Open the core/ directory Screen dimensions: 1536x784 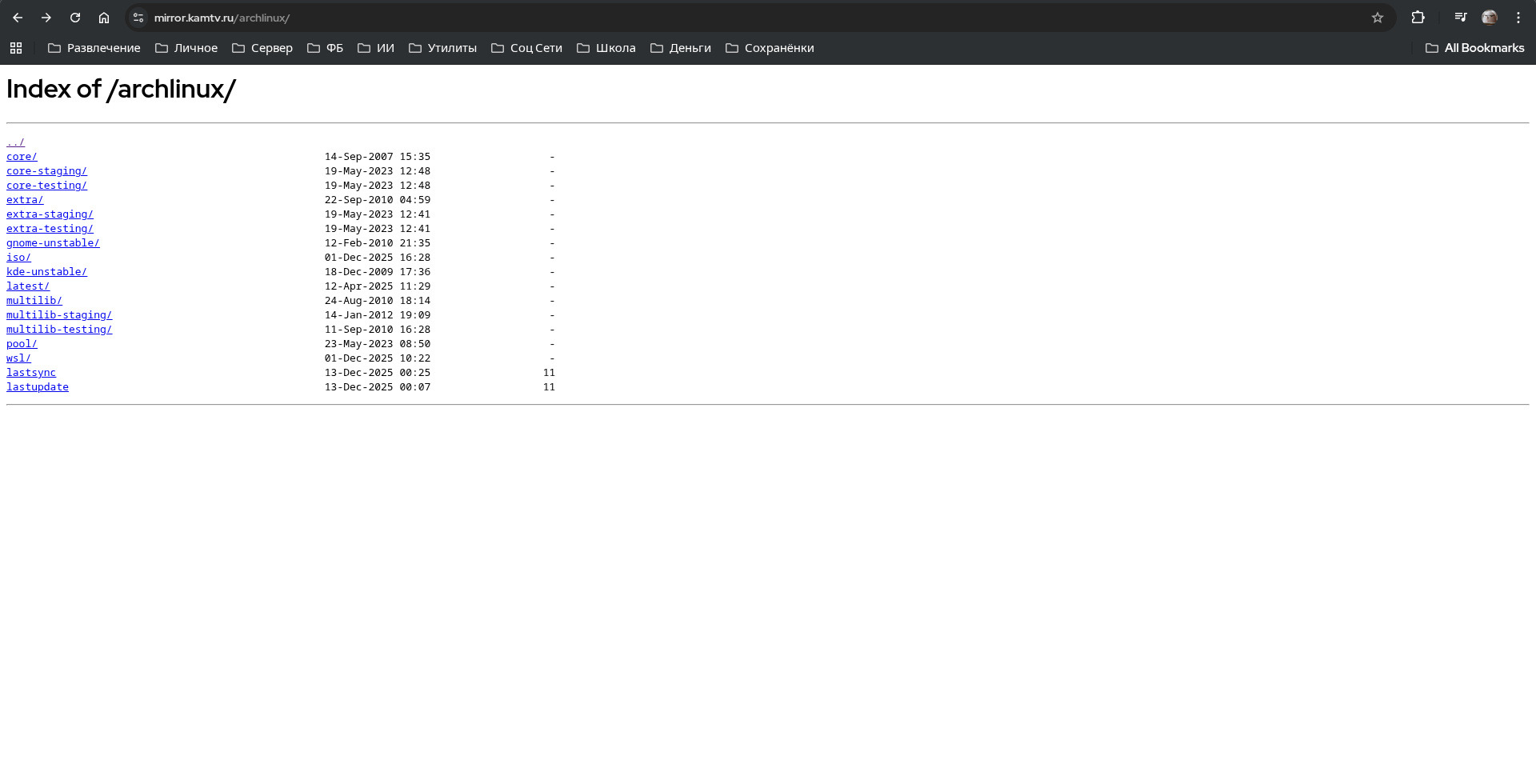coord(22,157)
